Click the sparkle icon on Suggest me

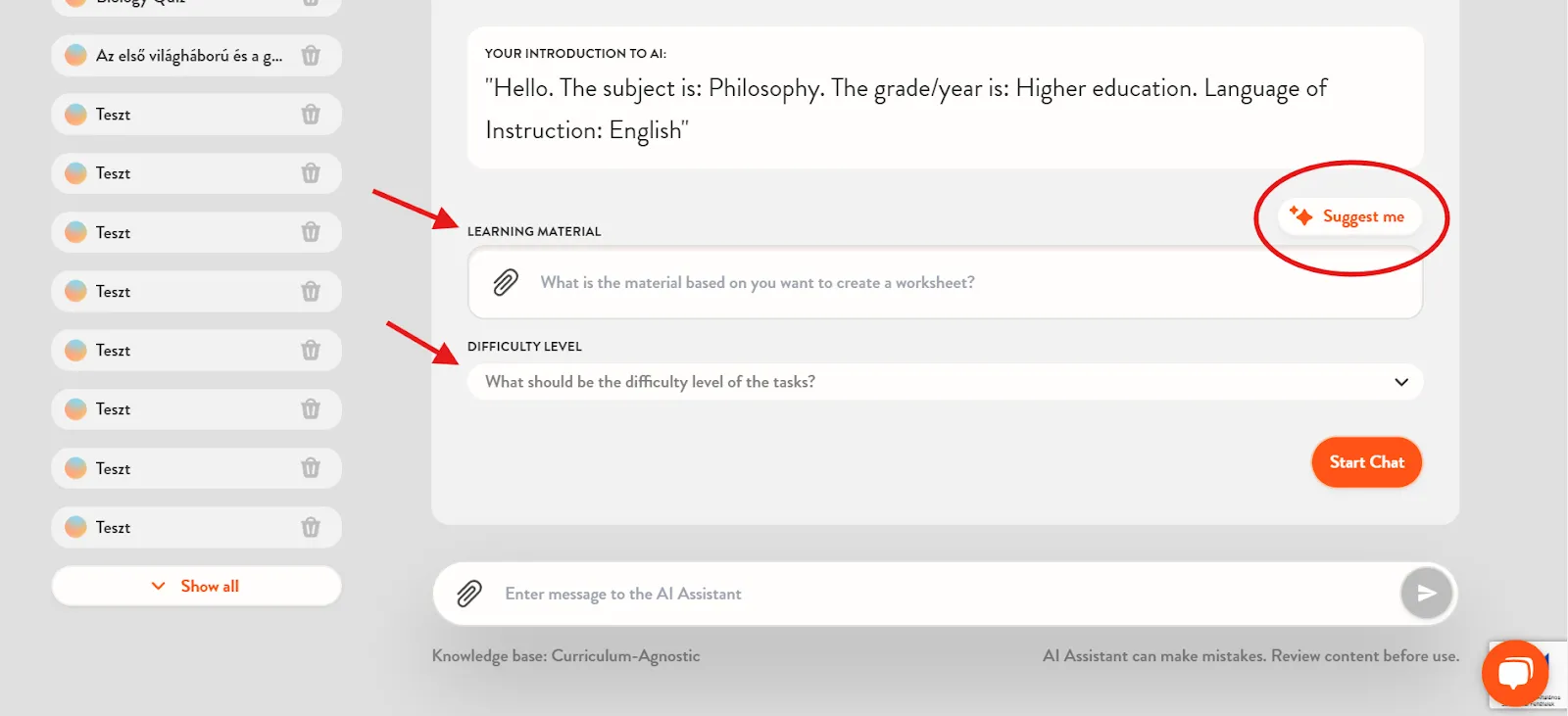point(1300,215)
